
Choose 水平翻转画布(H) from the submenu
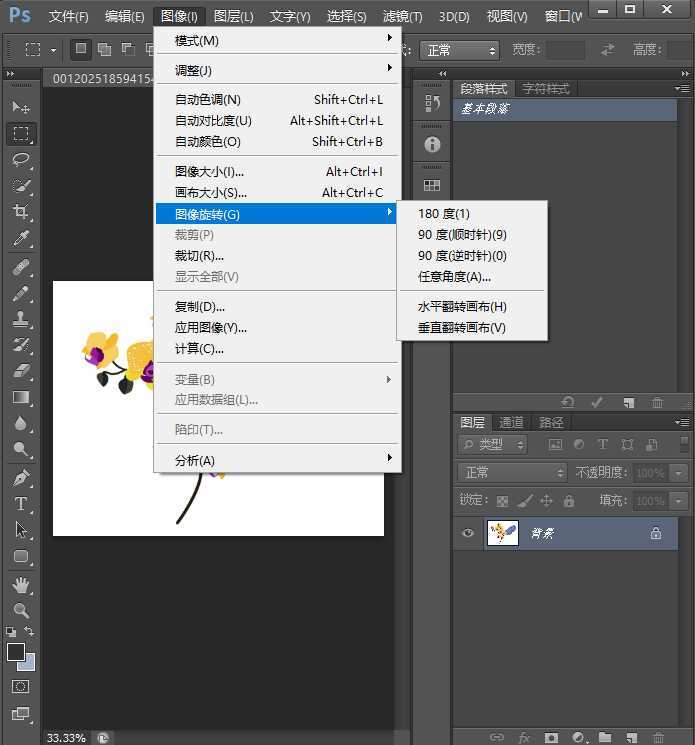tap(462, 307)
